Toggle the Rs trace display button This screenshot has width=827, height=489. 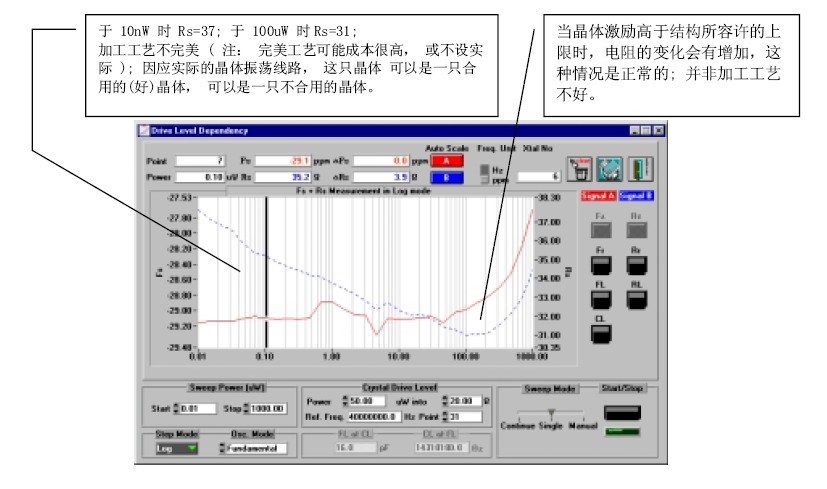tap(636, 230)
